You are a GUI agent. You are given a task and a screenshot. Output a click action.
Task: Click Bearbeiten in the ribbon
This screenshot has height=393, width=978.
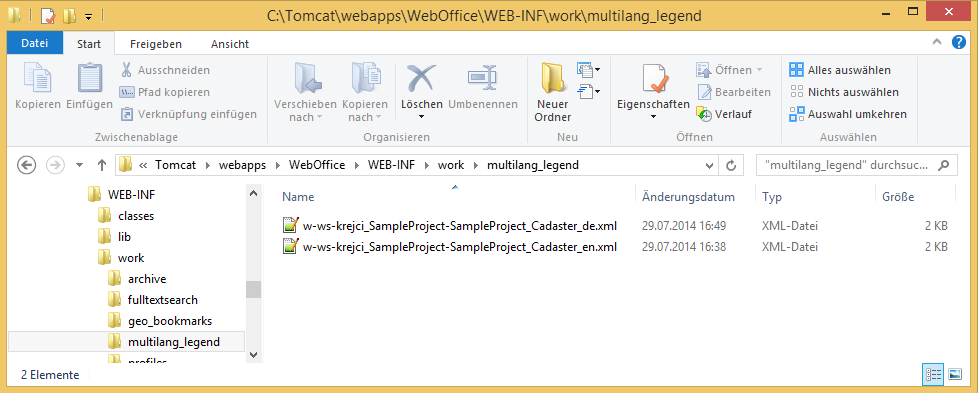point(734,92)
